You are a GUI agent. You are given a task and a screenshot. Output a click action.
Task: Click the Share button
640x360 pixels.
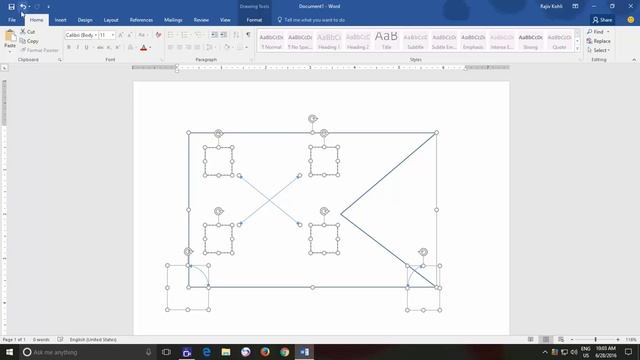click(602, 20)
